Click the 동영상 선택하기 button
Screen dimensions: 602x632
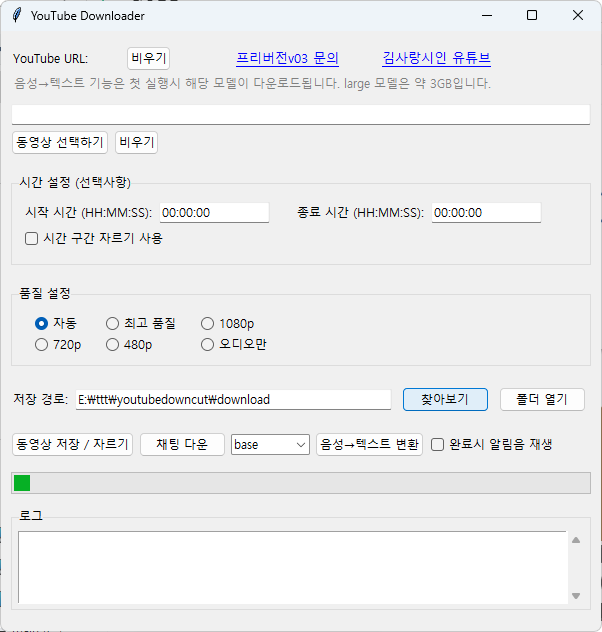(60, 142)
